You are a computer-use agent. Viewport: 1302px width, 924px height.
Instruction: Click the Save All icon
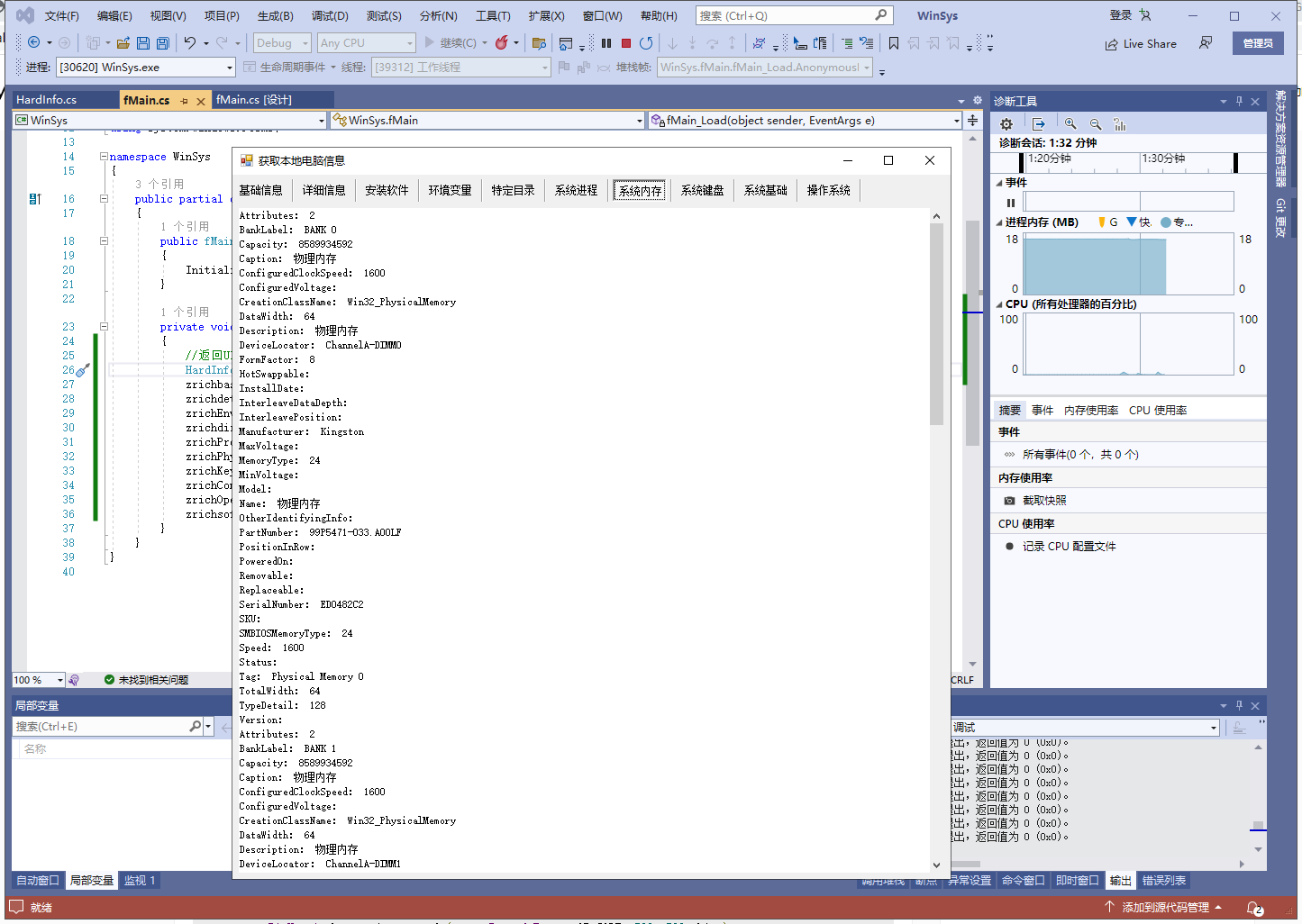point(162,42)
